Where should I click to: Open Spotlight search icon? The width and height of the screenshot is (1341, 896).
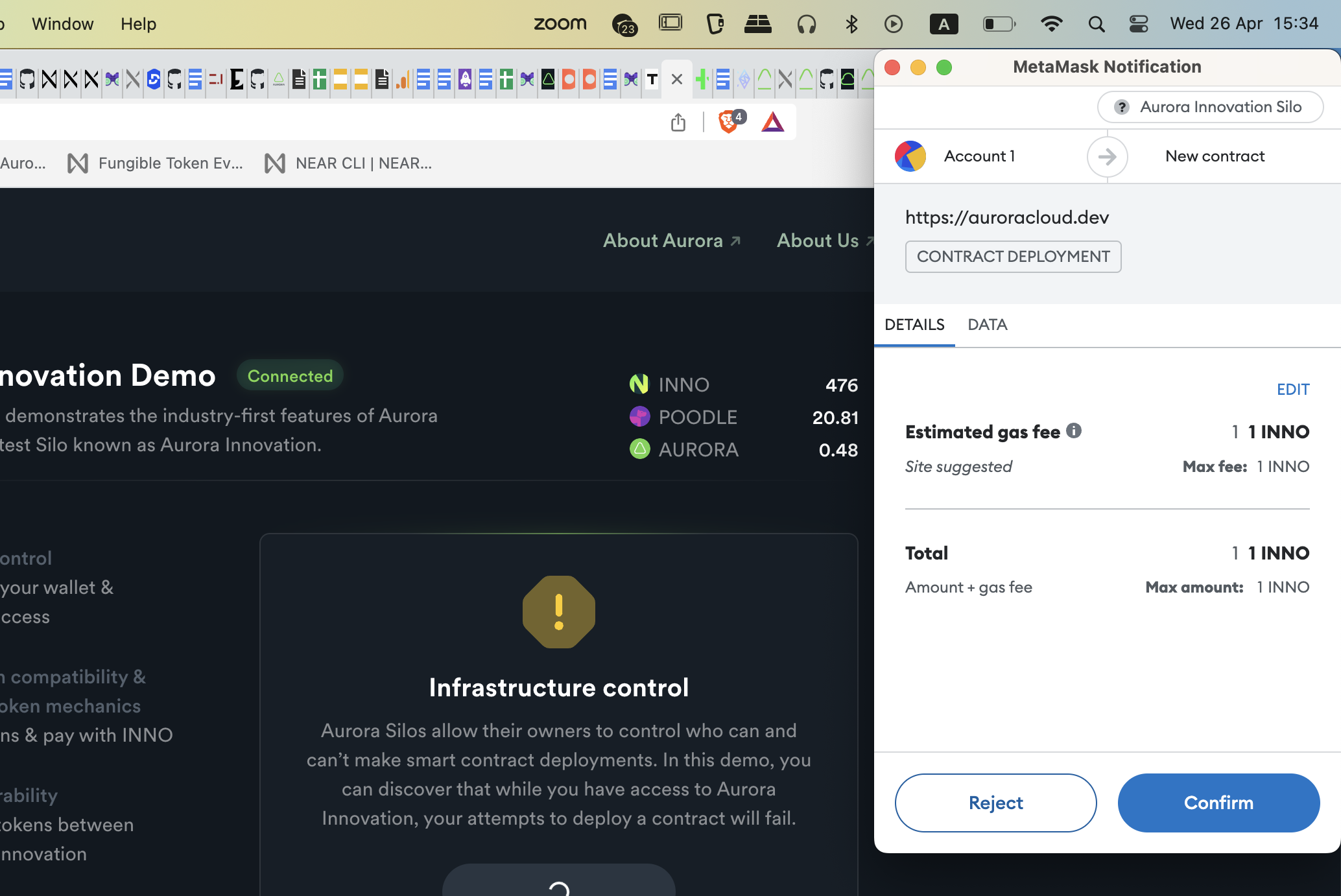[x=1096, y=24]
